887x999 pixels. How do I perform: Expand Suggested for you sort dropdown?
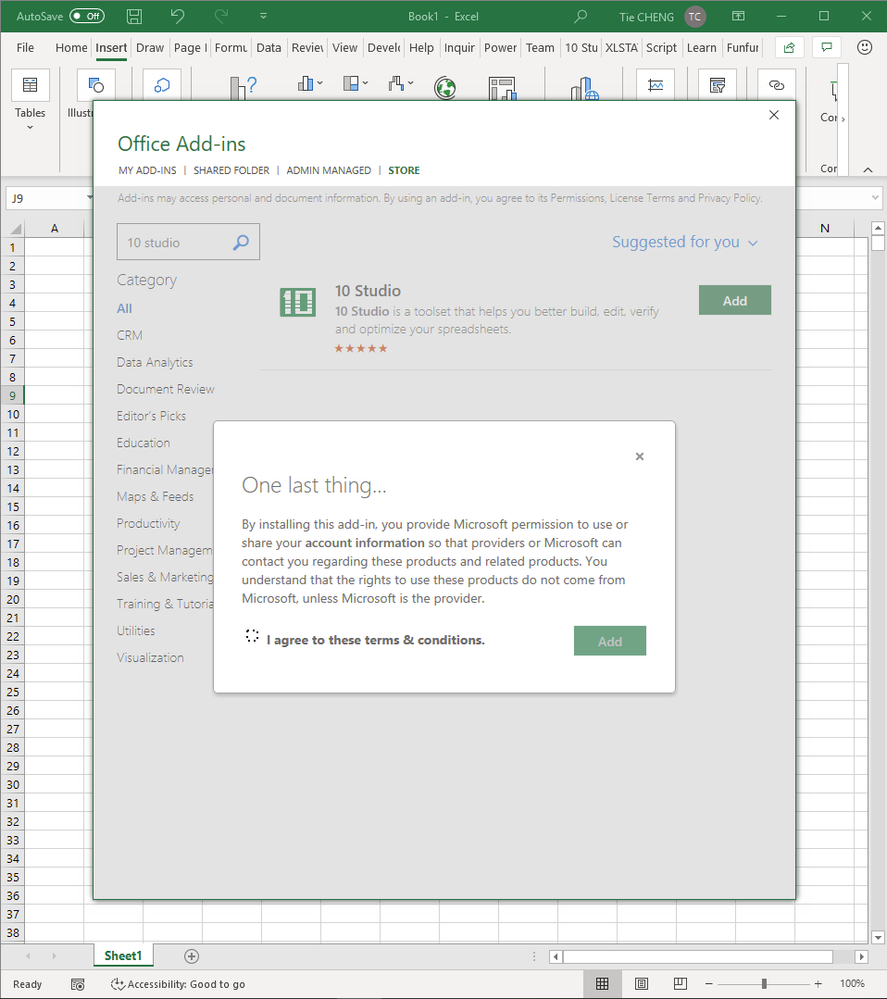(x=685, y=242)
